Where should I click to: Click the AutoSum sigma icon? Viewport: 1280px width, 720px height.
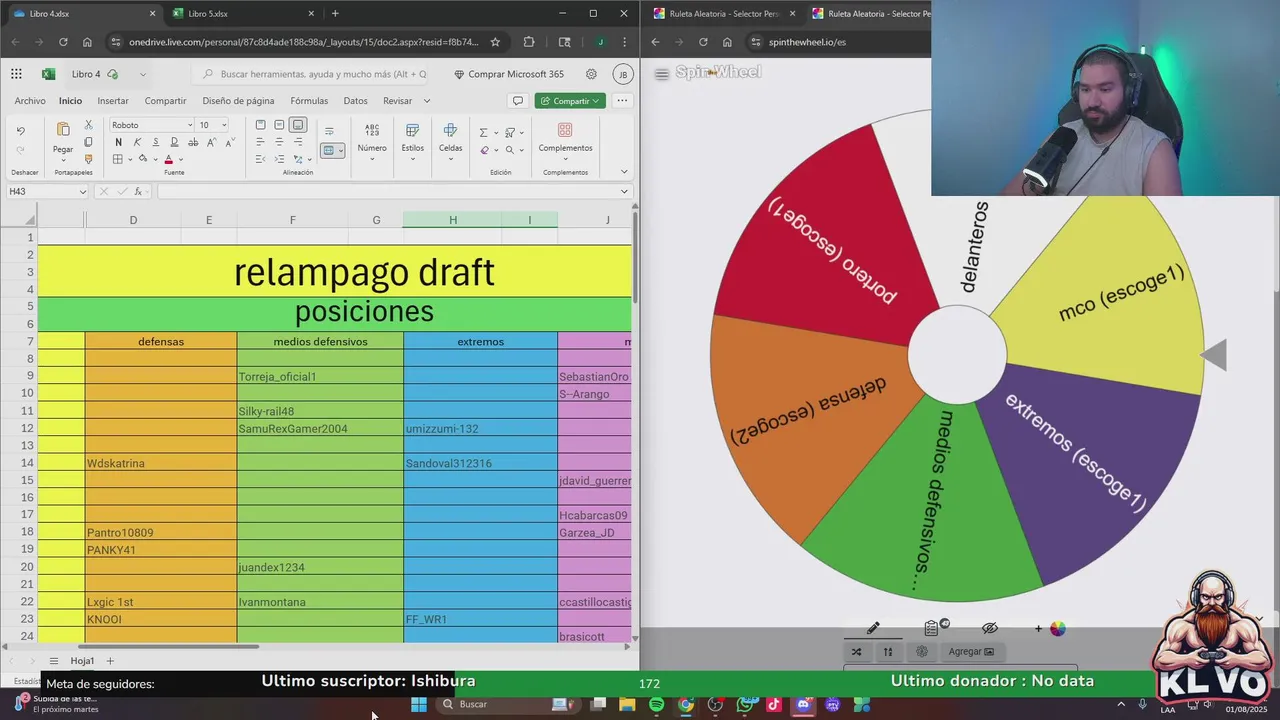[x=483, y=132]
